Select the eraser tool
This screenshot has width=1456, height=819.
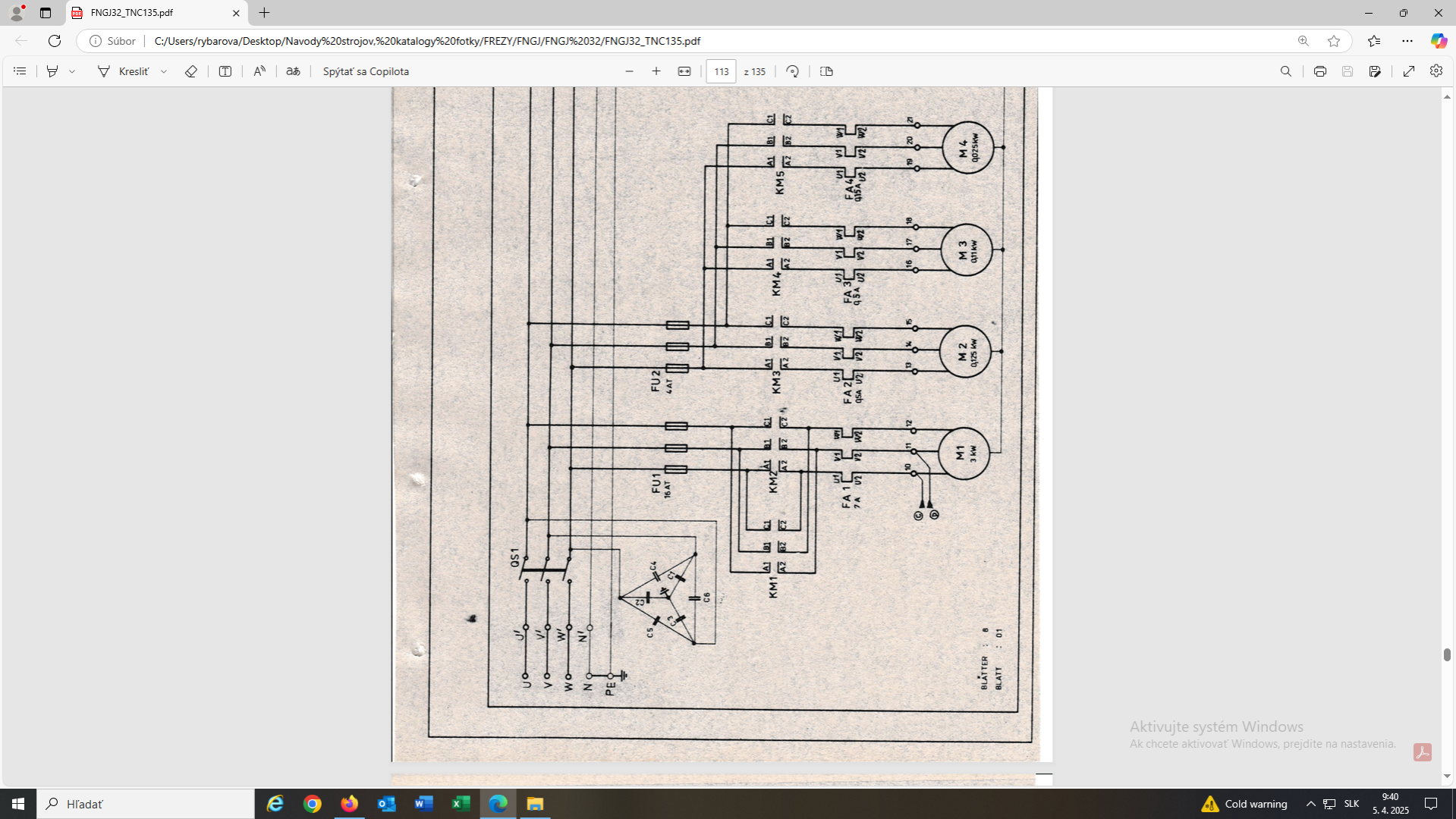click(191, 71)
